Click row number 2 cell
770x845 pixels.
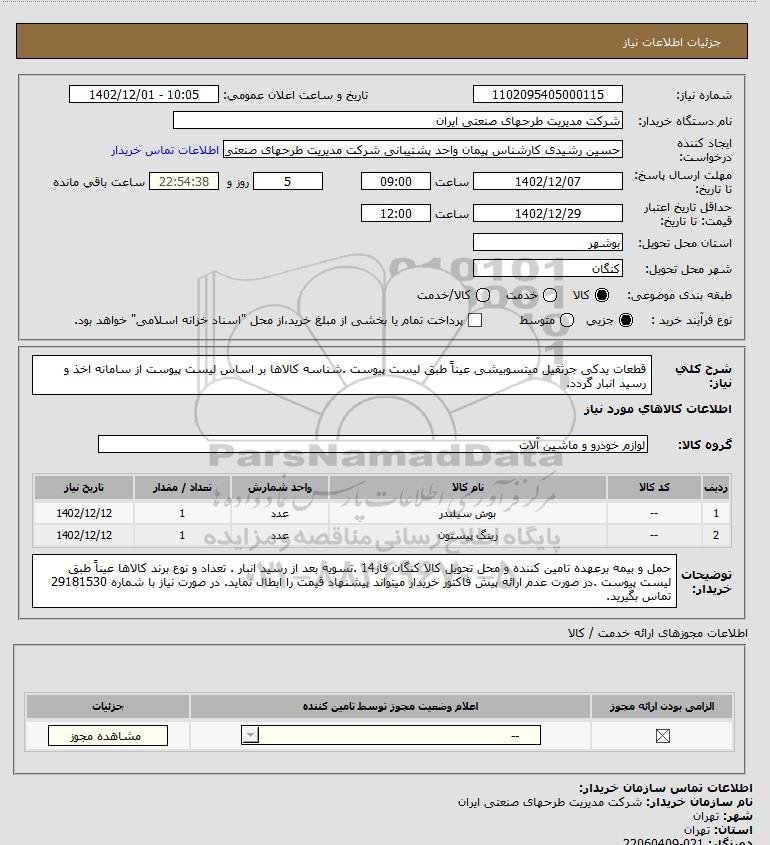click(x=716, y=535)
